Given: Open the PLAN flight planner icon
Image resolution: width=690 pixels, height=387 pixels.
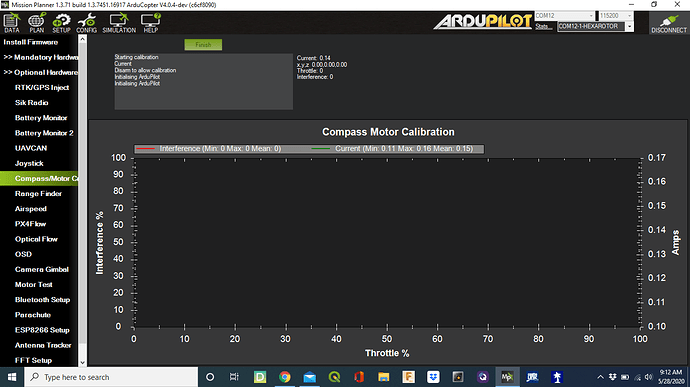Looking at the screenshot, I should click(37, 23).
